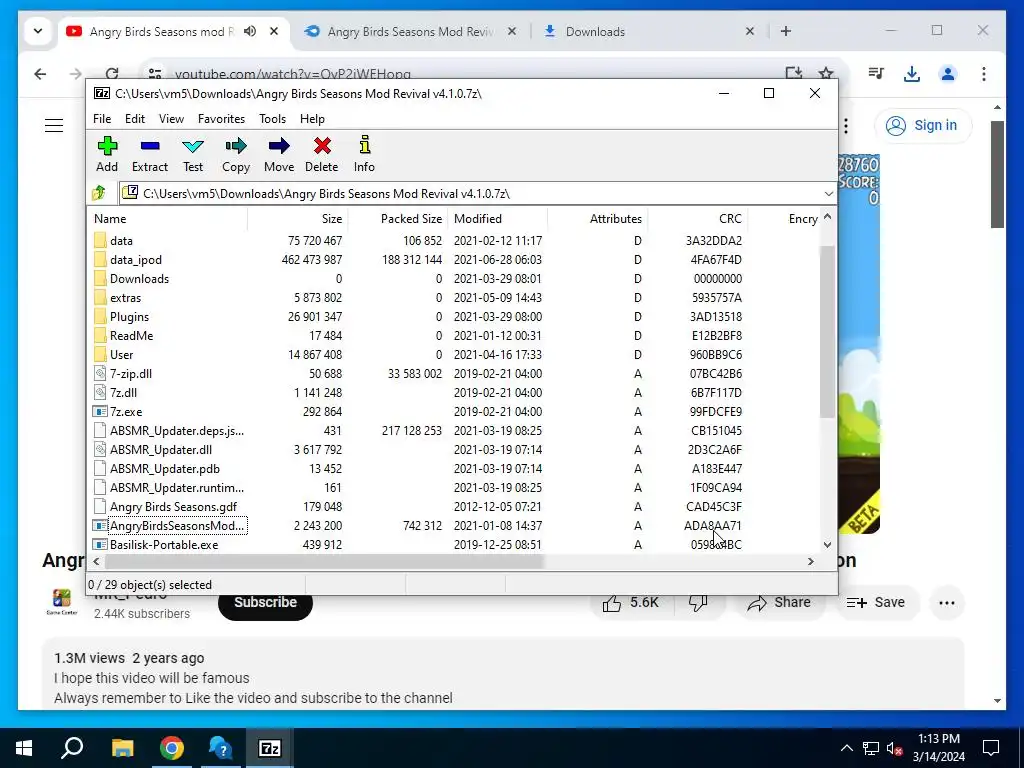Screen dimensions: 1024x768
Task: Mute the YouTube tab audio icon
Action: (x=250, y=31)
